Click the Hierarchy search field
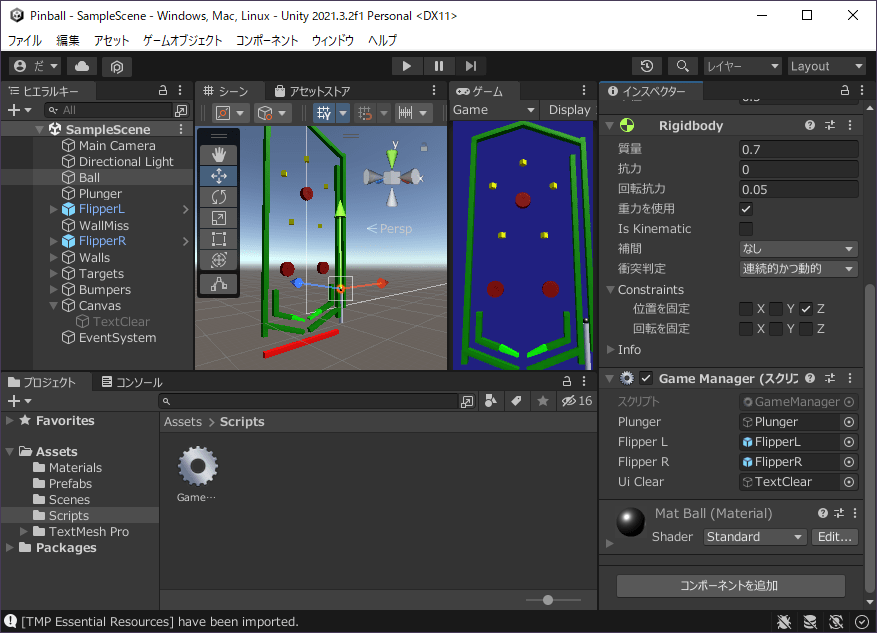 pyautogui.click(x=109, y=110)
